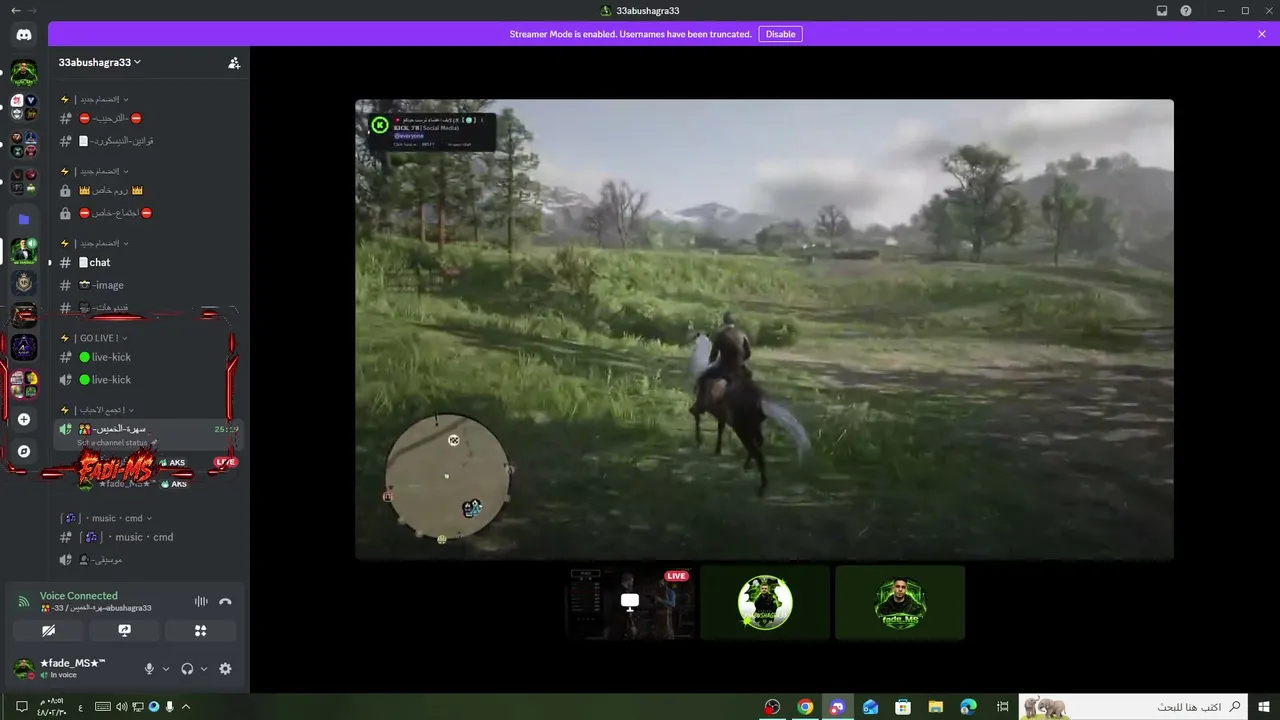Open the taskbar clock and date

pyautogui.click(x=52, y=707)
